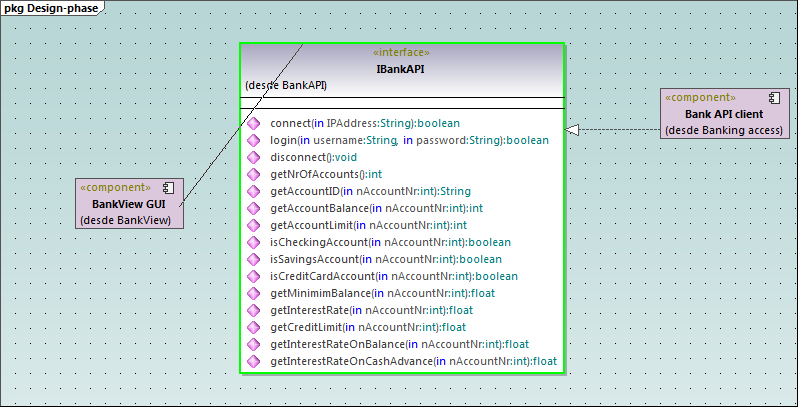Click the diamond icon beside getCreditLimit
This screenshot has width=798, height=407.
(x=253, y=328)
